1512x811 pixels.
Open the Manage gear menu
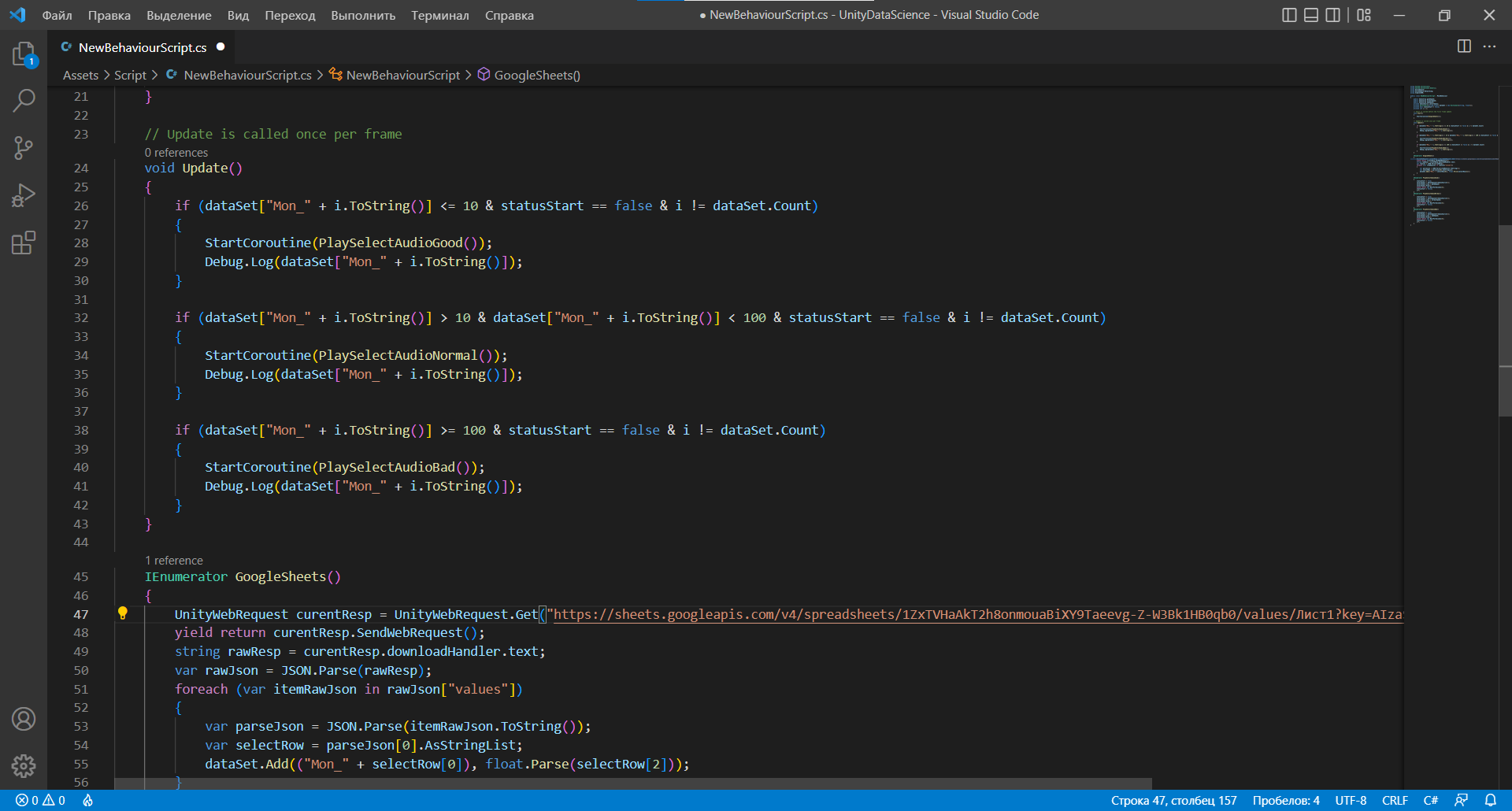click(24, 765)
